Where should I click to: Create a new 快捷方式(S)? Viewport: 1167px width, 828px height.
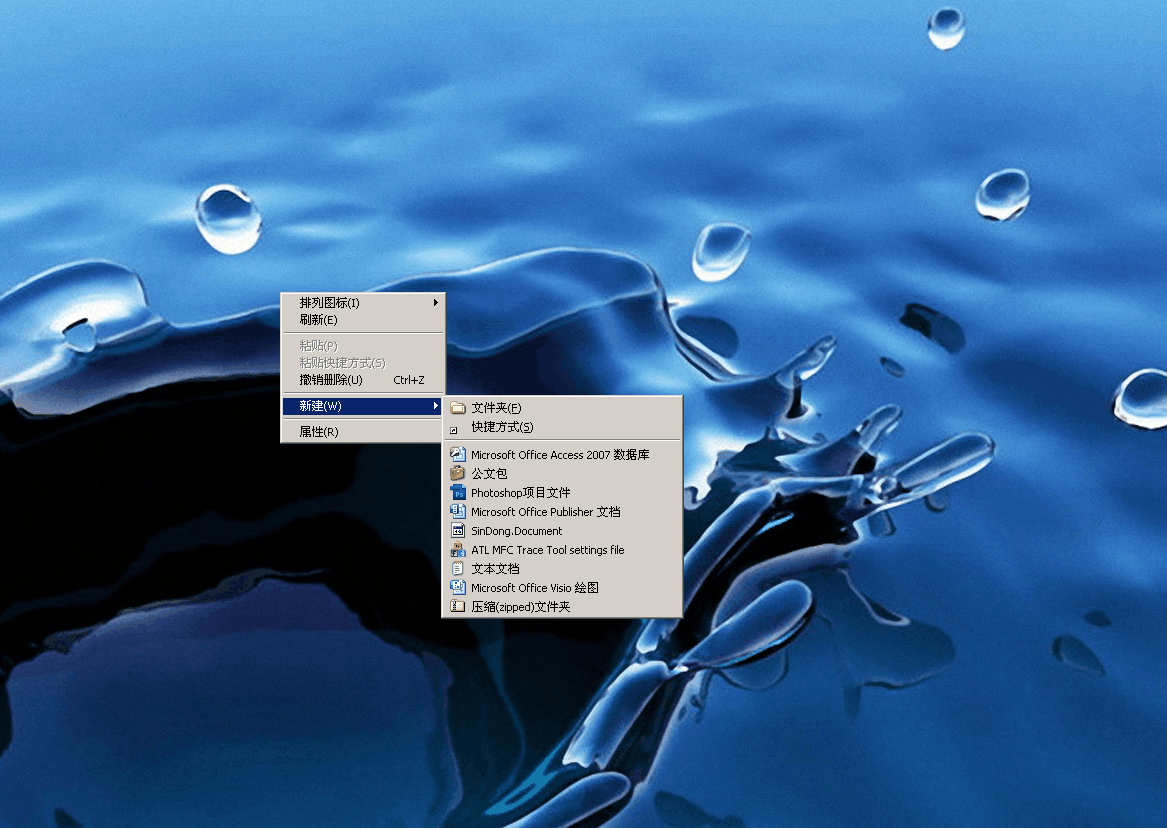point(563,427)
